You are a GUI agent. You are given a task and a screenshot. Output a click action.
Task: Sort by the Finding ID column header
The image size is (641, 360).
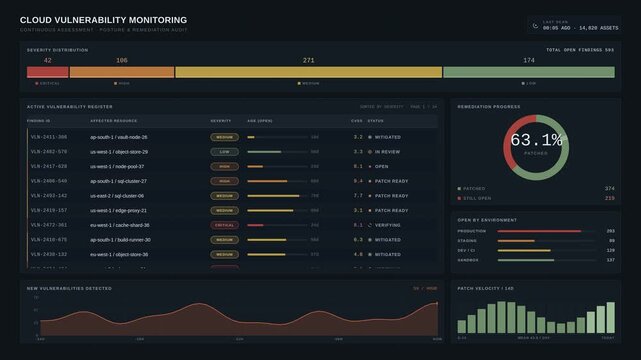(38, 121)
